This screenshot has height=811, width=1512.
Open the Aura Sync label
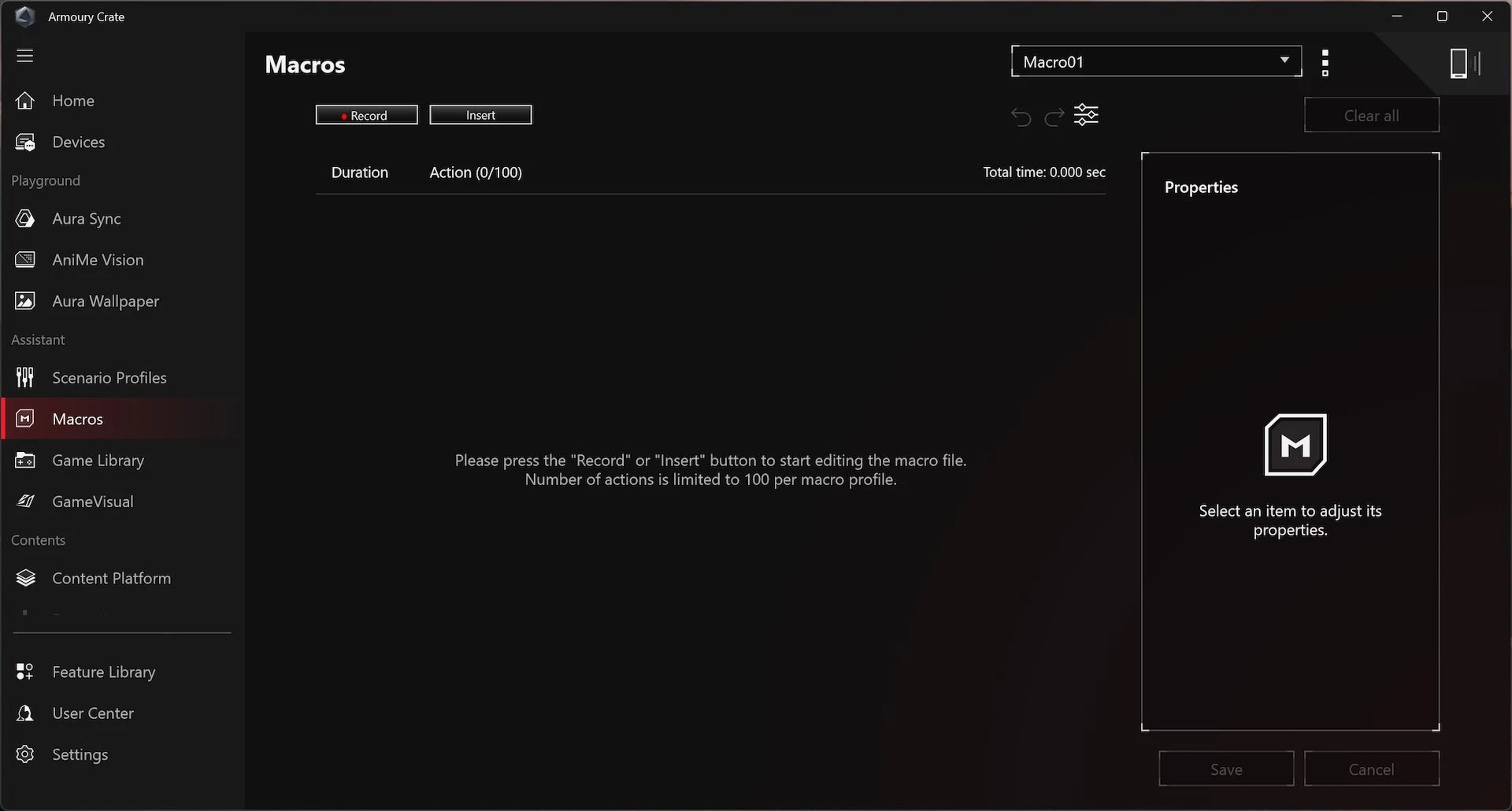pyautogui.click(x=87, y=219)
